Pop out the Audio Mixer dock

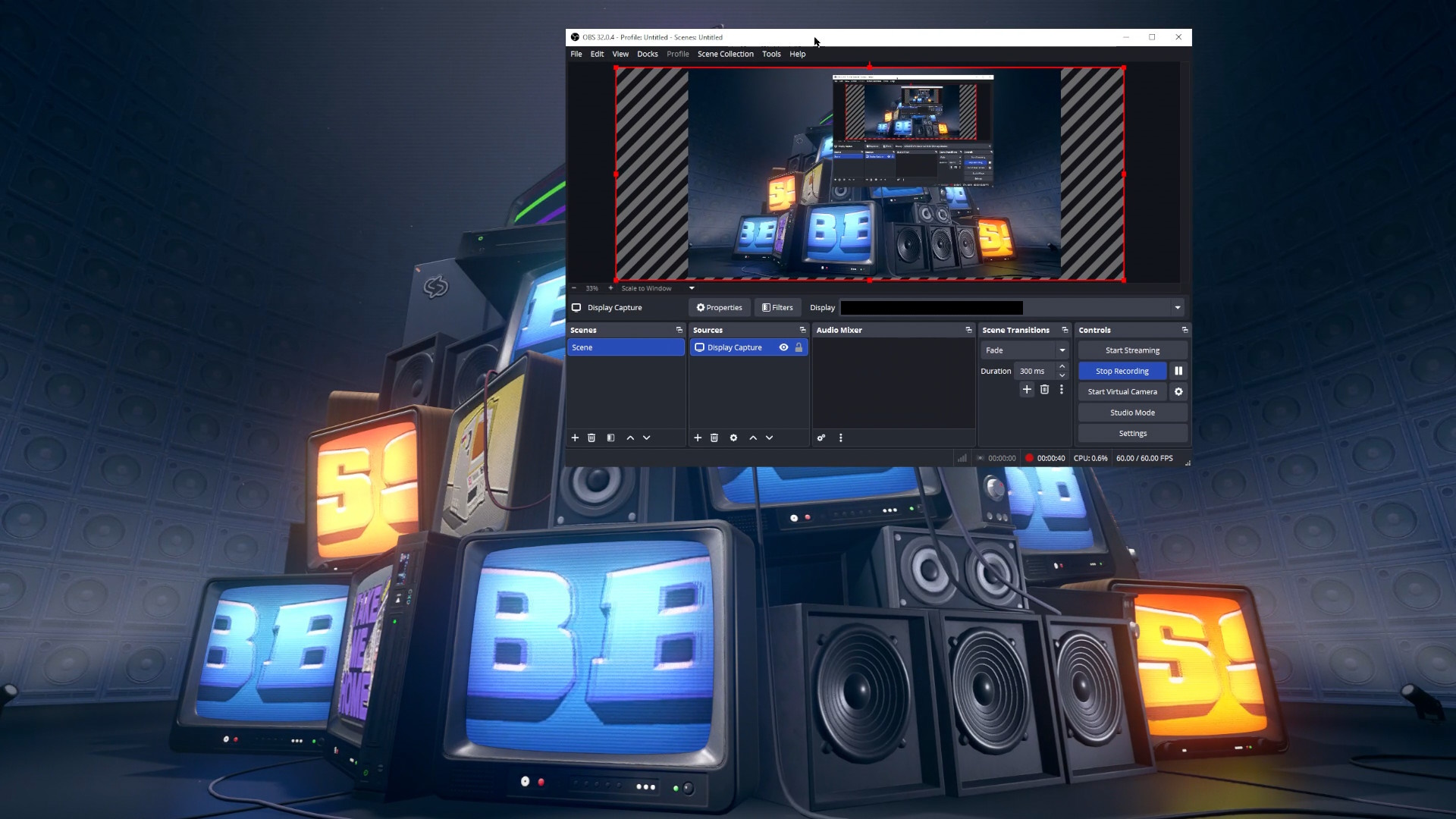pyautogui.click(x=968, y=330)
